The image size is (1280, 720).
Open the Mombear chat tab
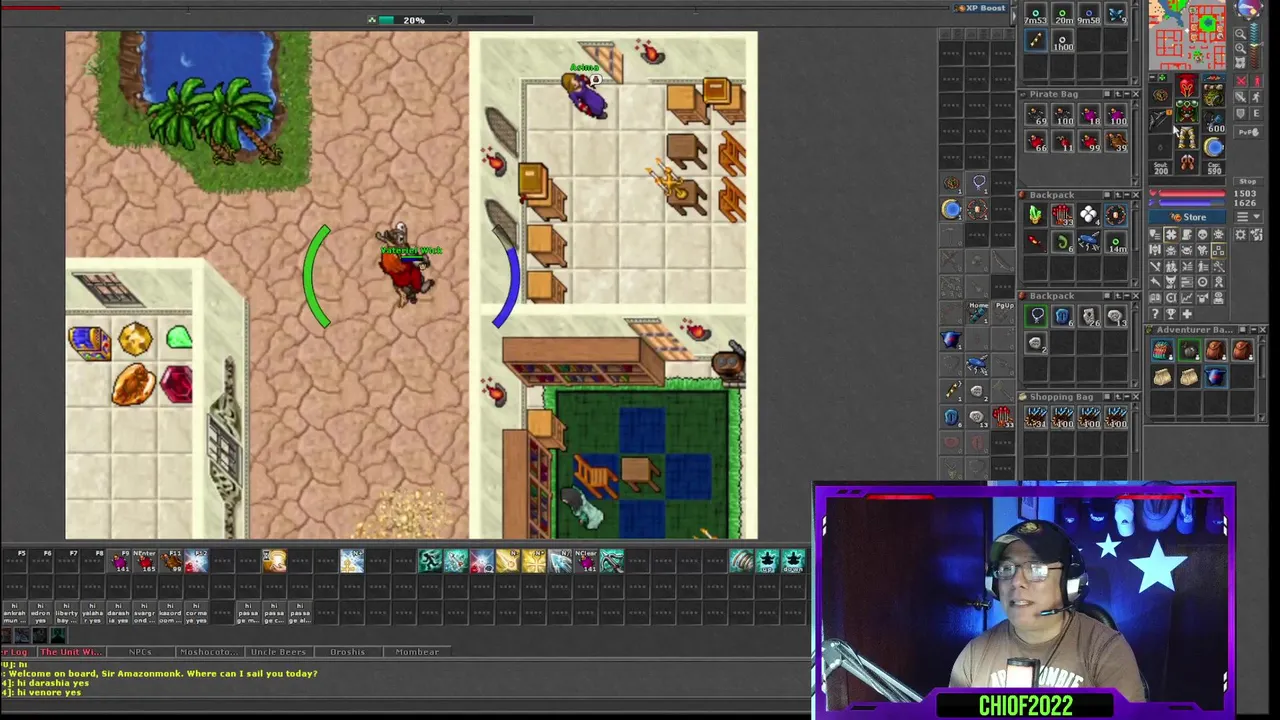[x=417, y=652]
